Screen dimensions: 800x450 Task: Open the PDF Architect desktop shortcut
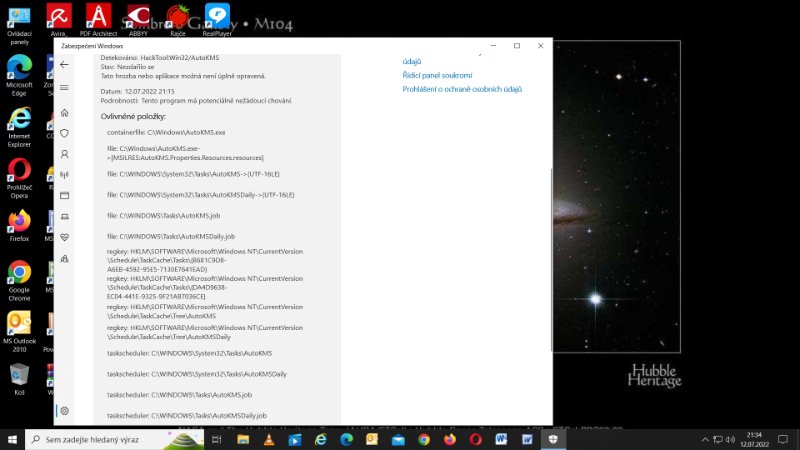point(98,20)
